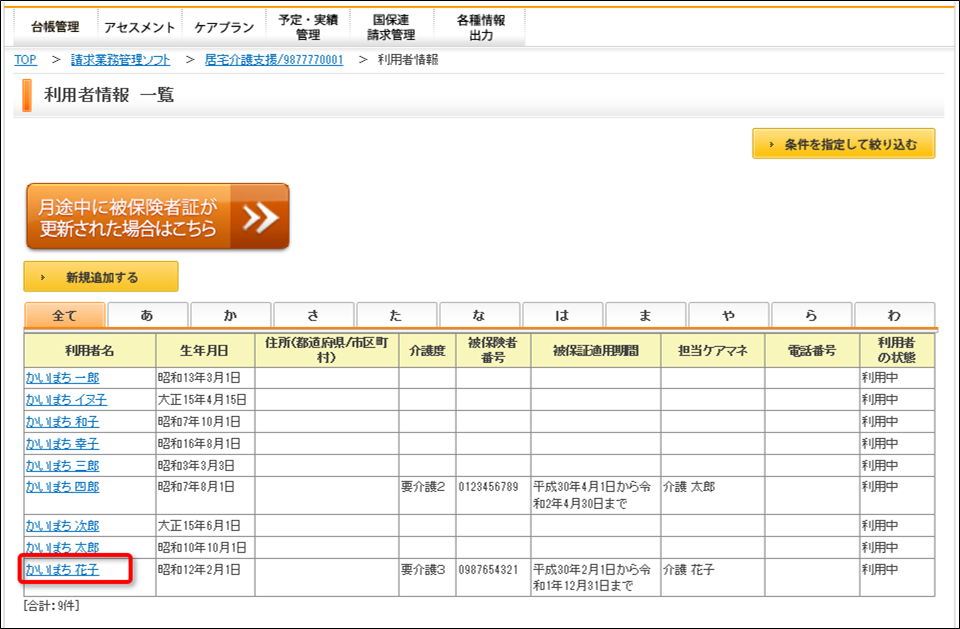The image size is (960, 629).
Task: Select the な tab
Action: 479,315
